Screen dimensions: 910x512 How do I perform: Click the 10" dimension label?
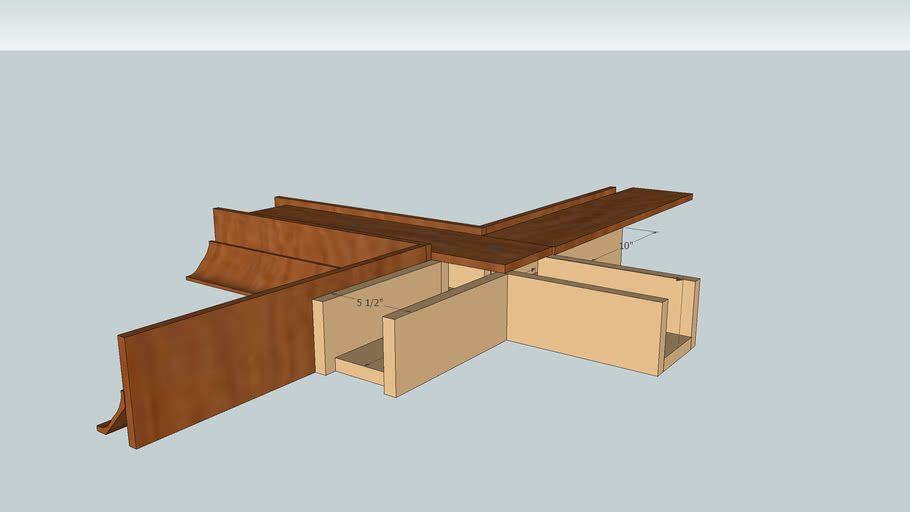[626, 245]
